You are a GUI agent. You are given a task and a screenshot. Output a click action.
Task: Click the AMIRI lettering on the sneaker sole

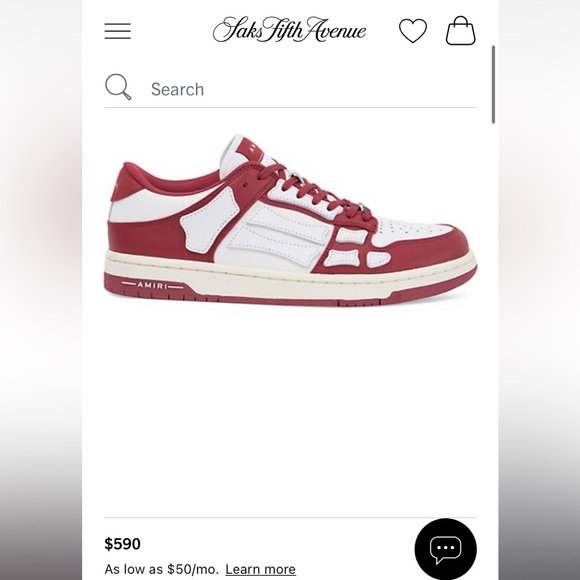click(x=152, y=285)
